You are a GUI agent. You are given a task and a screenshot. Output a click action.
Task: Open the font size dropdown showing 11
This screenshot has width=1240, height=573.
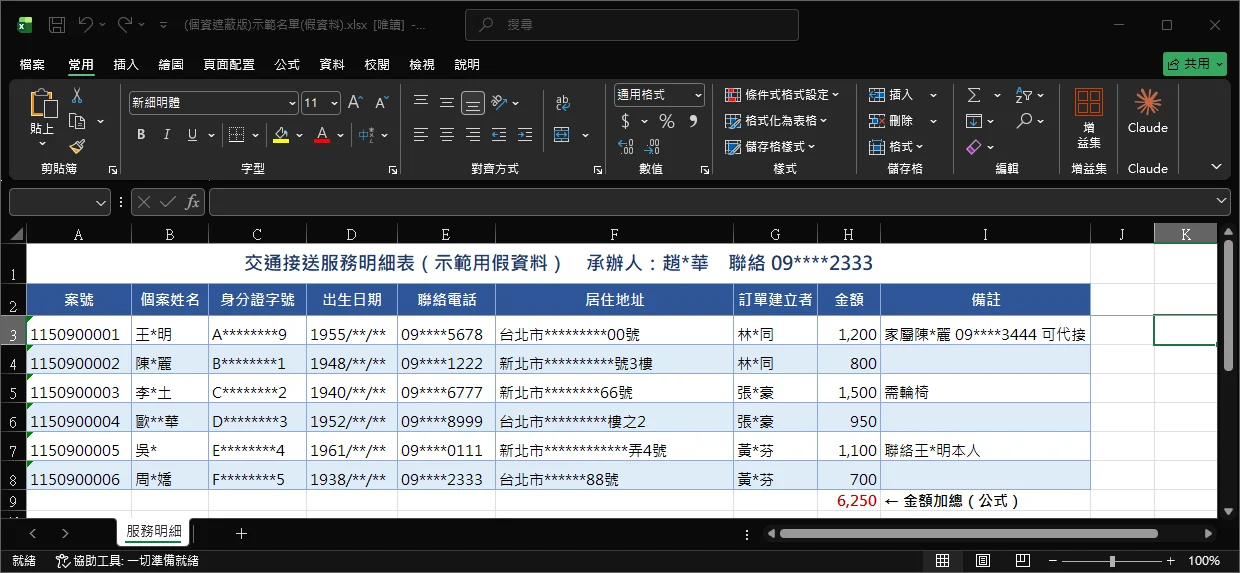334,103
